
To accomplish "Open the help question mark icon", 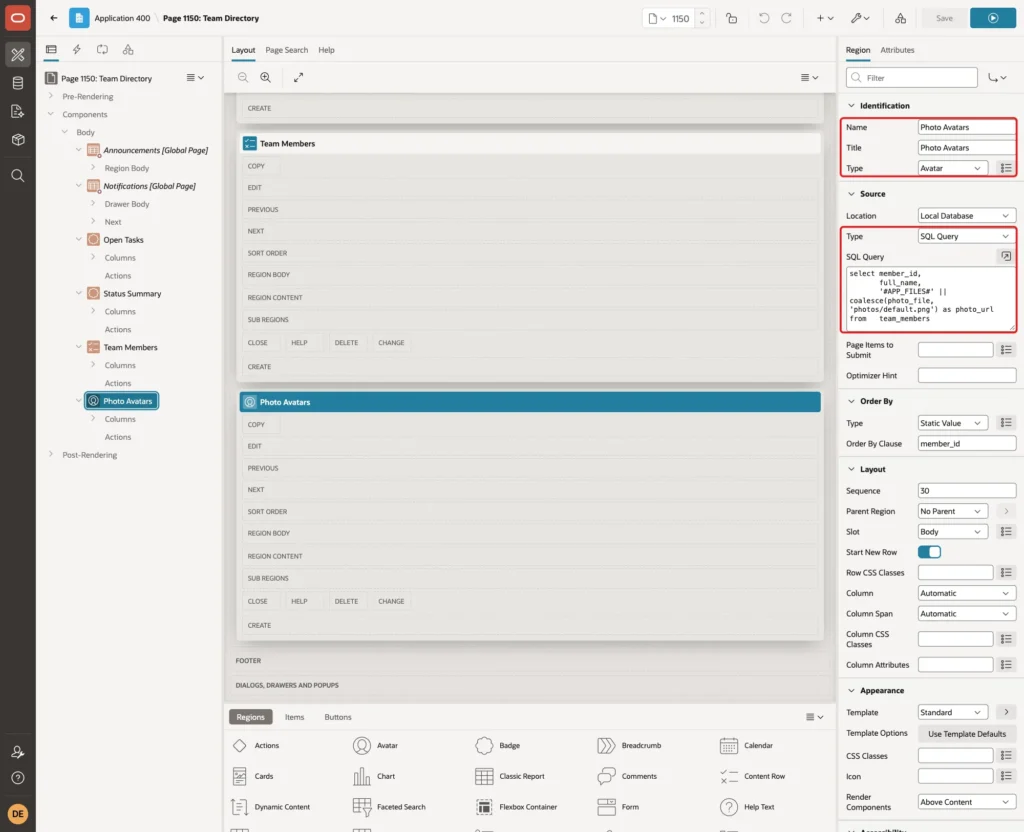I will click(x=18, y=778).
